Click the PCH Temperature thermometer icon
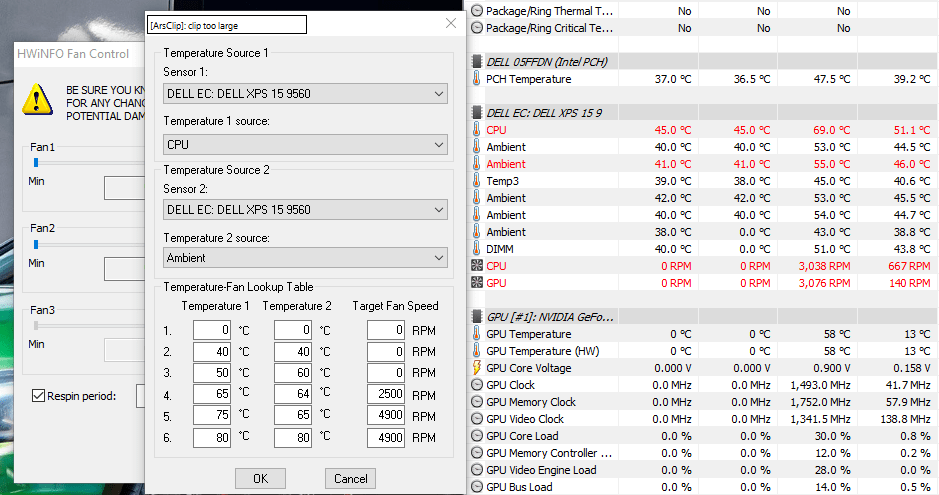This screenshot has height=495, width=939. coord(477,78)
